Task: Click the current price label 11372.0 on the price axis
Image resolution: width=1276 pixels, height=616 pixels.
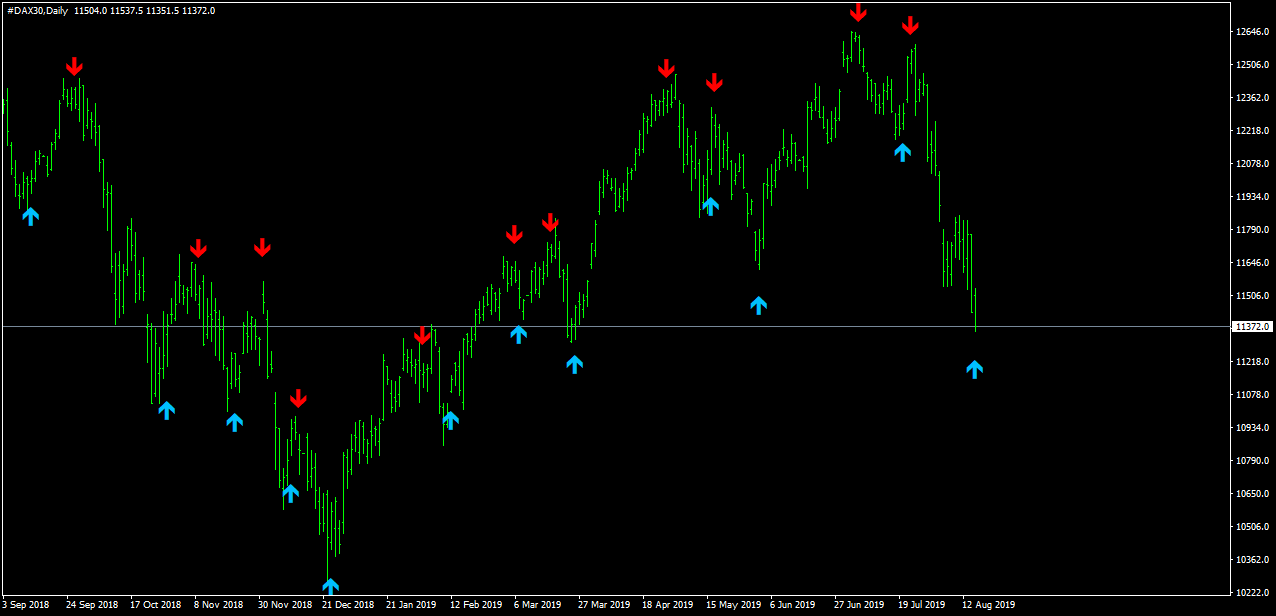Action: click(1253, 327)
